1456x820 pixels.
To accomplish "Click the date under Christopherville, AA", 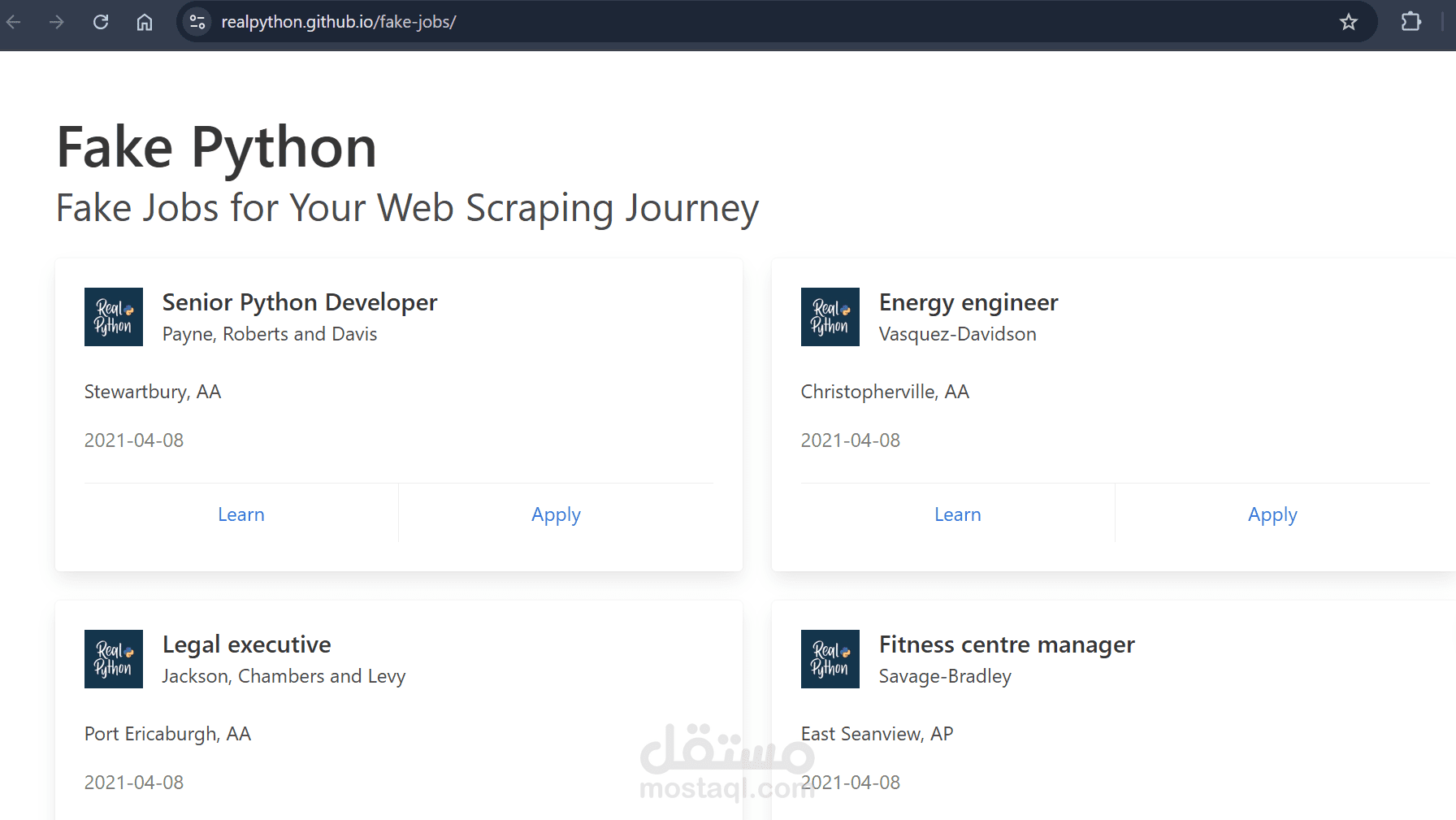I will (851, 440).
